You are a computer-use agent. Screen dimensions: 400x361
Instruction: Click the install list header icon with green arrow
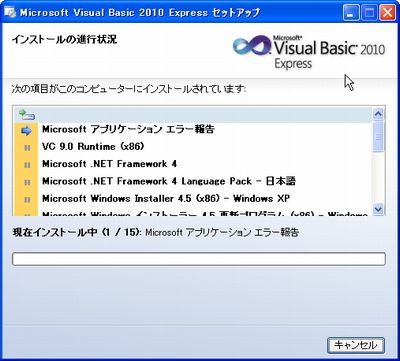click(x=27, y=115)
